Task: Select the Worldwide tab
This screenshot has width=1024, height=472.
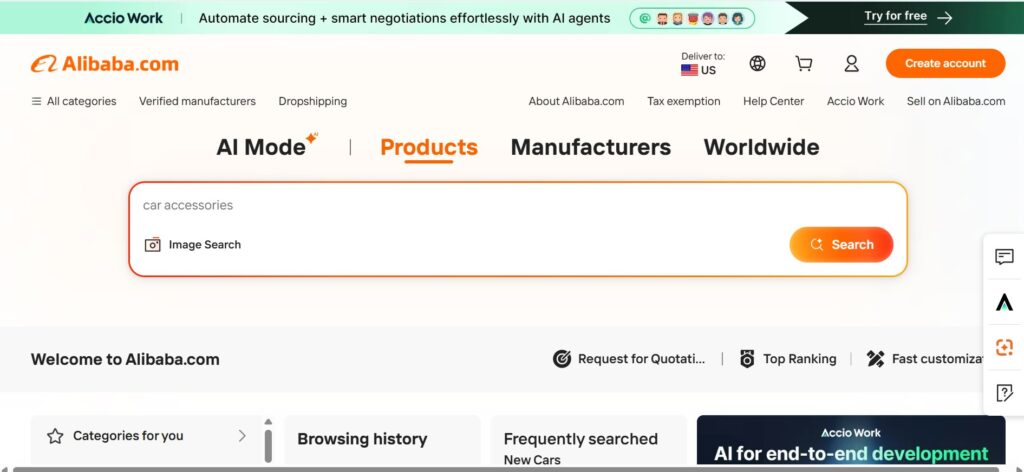Action: (761, 147)
